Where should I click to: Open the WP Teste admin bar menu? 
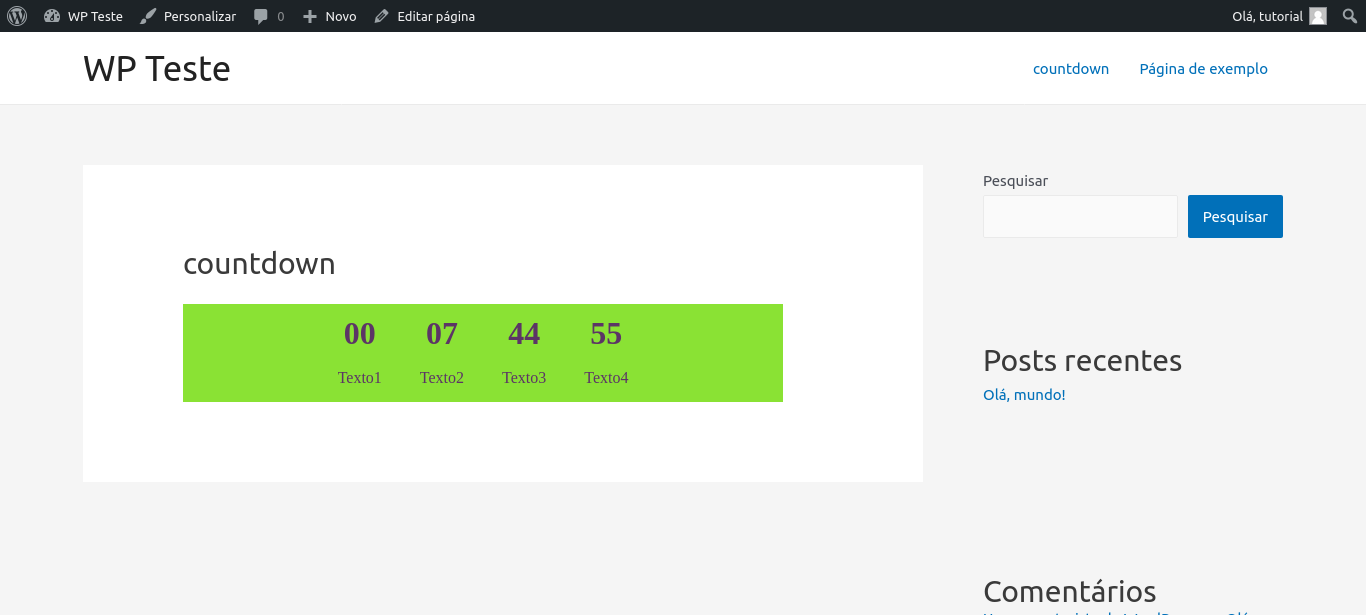pos(94,16)
